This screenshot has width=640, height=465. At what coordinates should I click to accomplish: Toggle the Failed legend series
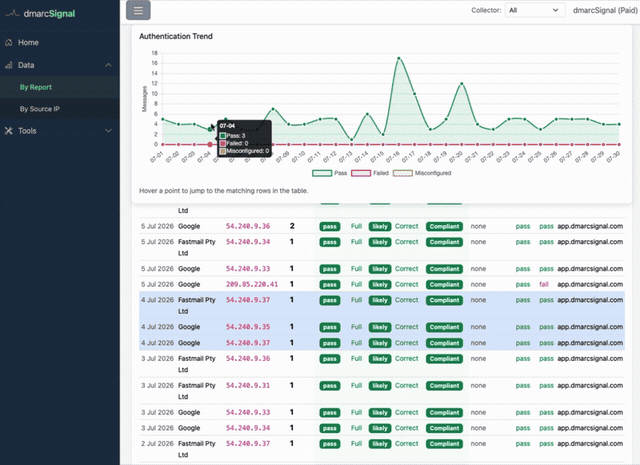[370, 173]
